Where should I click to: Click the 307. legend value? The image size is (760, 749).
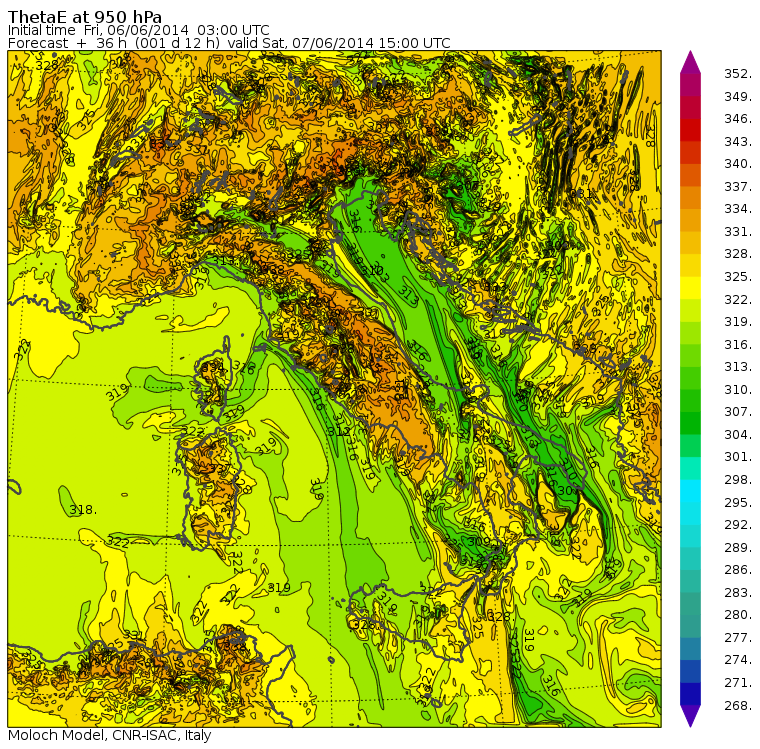[x=738, y=412]
